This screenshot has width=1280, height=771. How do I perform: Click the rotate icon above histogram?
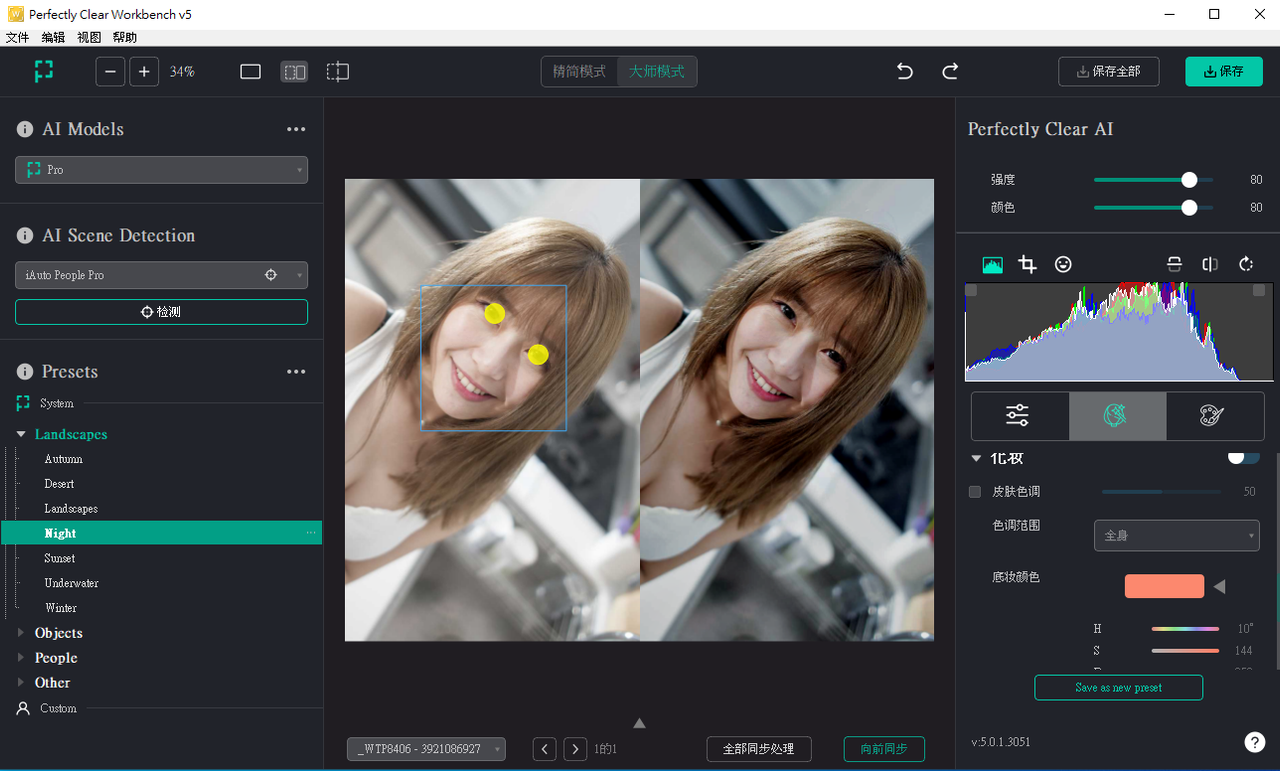(1246, 264)
